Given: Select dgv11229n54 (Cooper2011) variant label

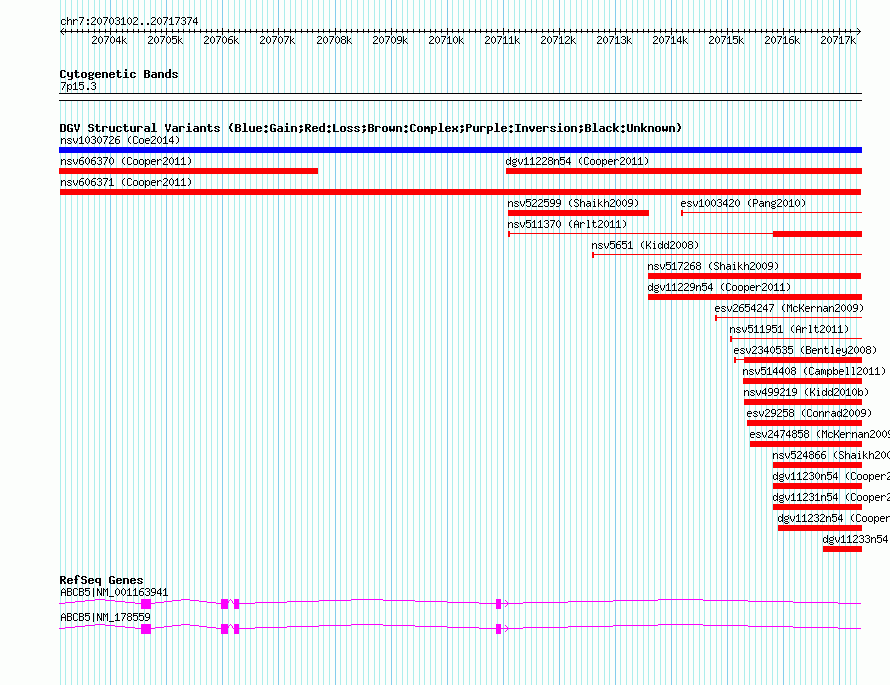Looking at the screenshot, I should (x=719, y=287).
